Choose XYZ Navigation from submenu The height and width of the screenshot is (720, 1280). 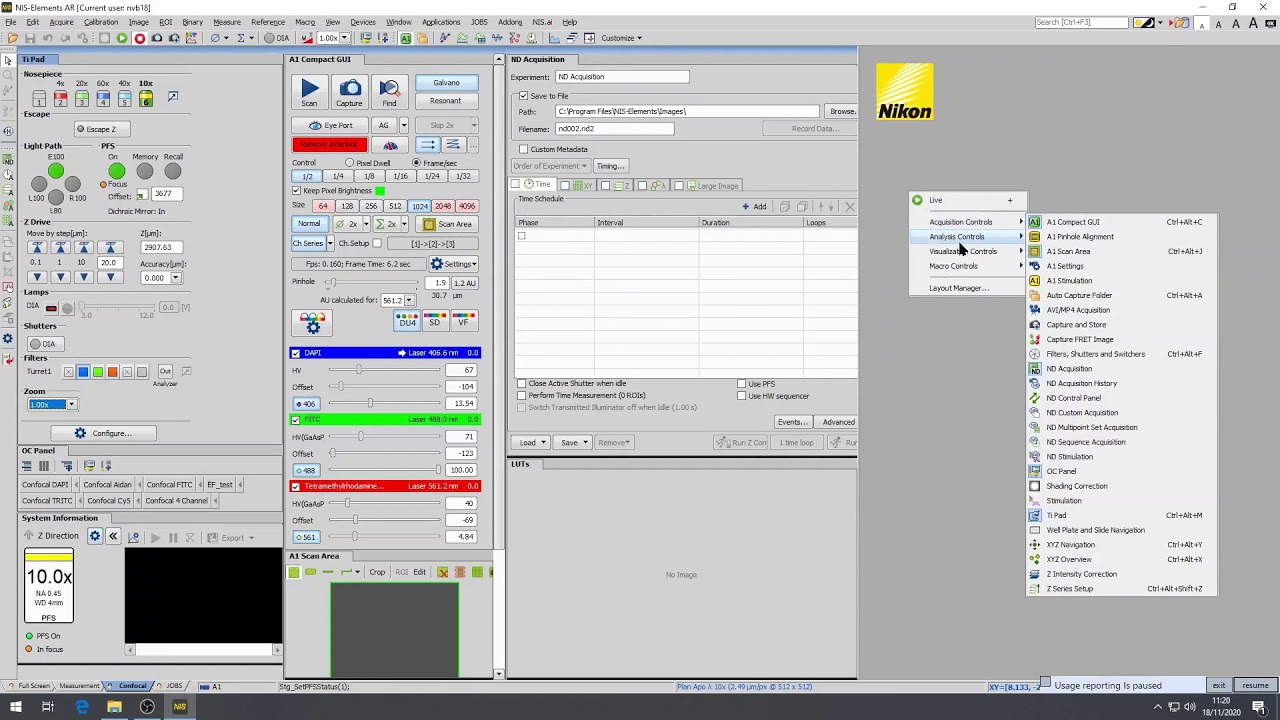click(1120, 545)
